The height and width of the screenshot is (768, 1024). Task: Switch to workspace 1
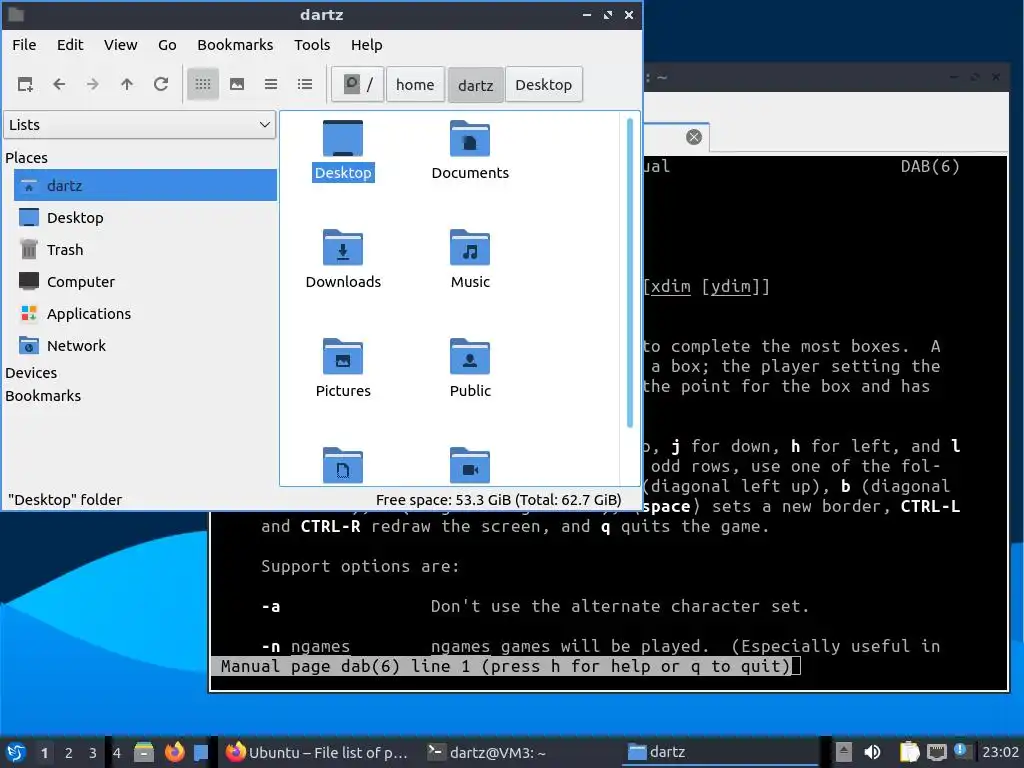click(44, 753)
